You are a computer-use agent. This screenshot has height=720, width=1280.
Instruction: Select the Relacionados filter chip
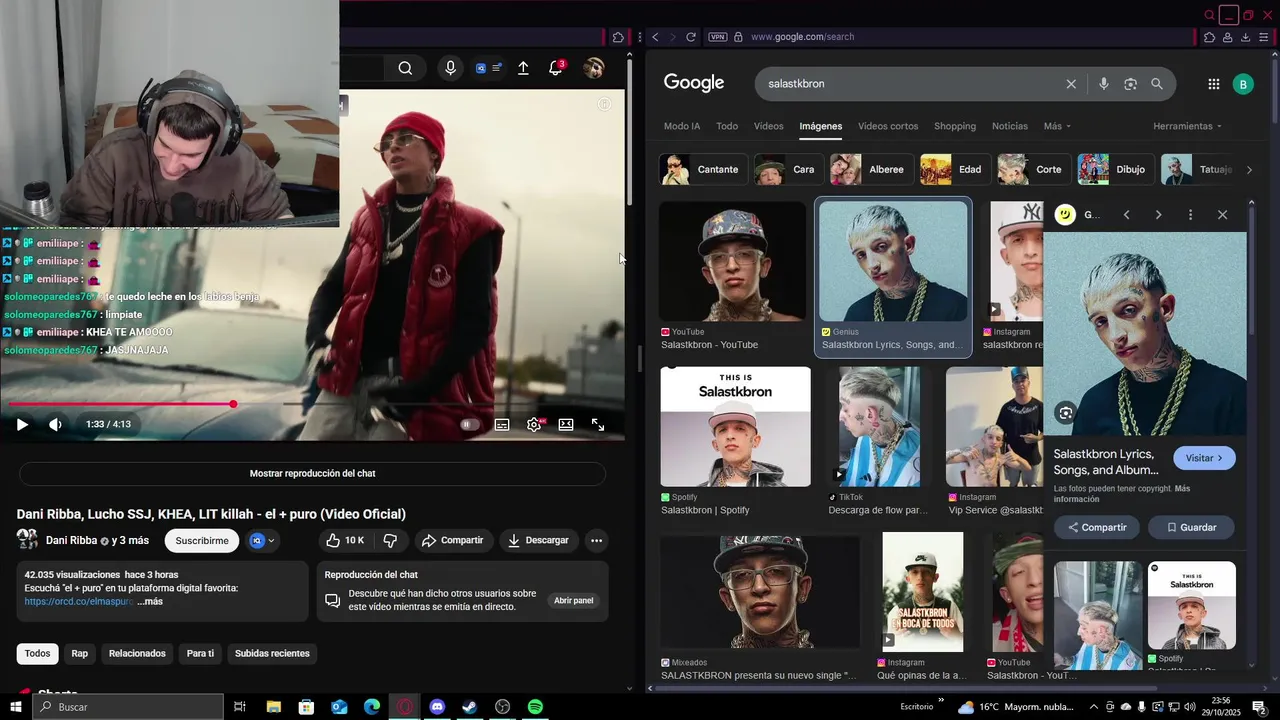[x=137, y=653]
